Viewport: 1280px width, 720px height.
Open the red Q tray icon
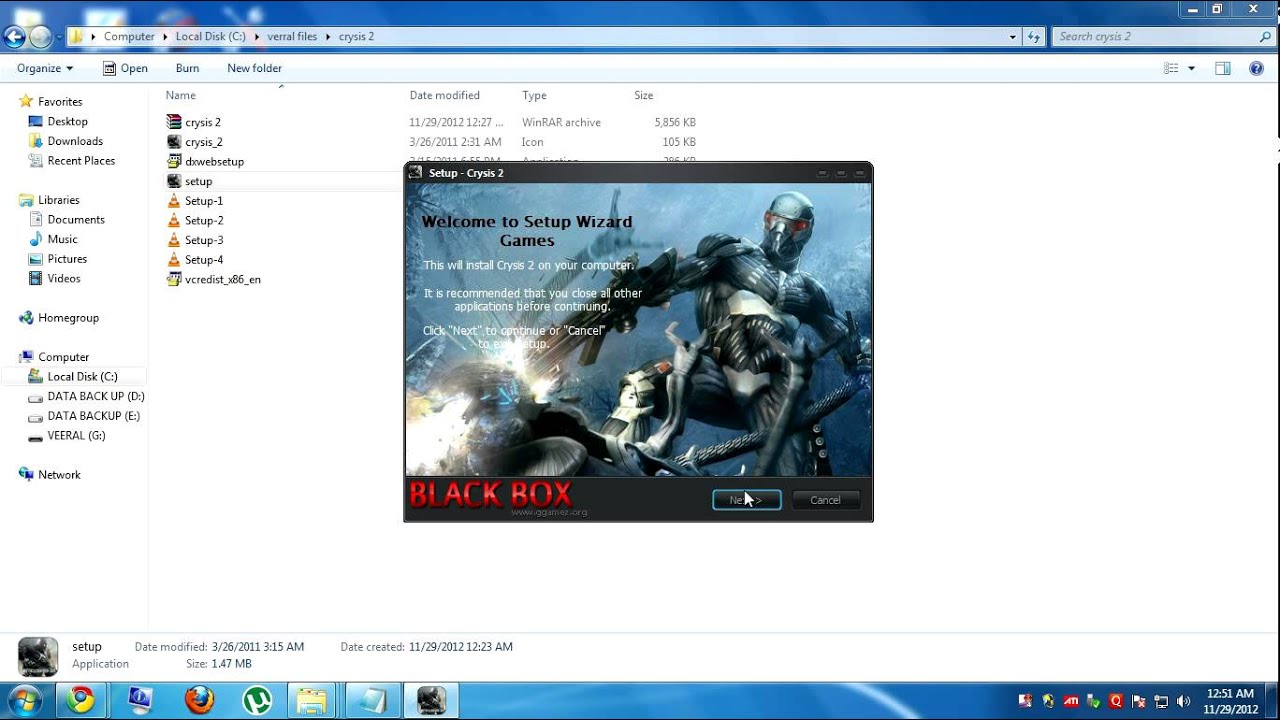[1116, 701]
